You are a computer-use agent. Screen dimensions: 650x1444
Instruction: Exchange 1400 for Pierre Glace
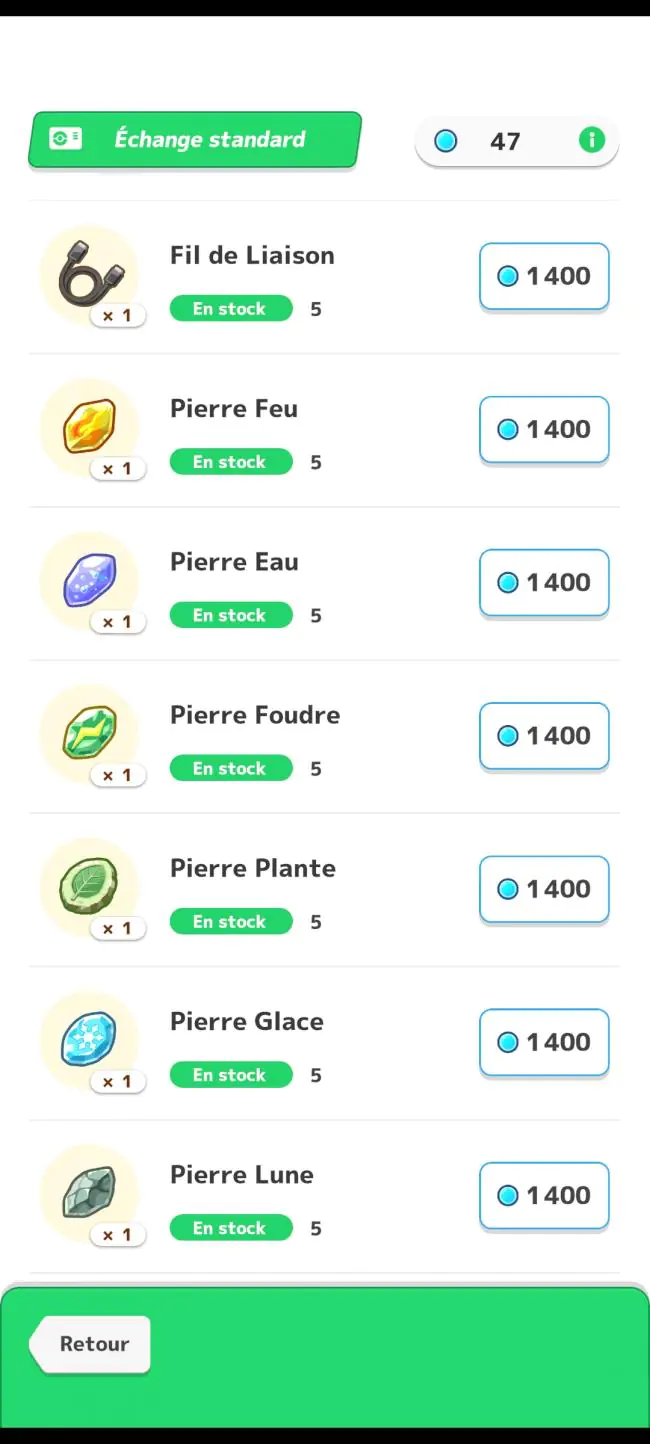[x=544, y=1041]
